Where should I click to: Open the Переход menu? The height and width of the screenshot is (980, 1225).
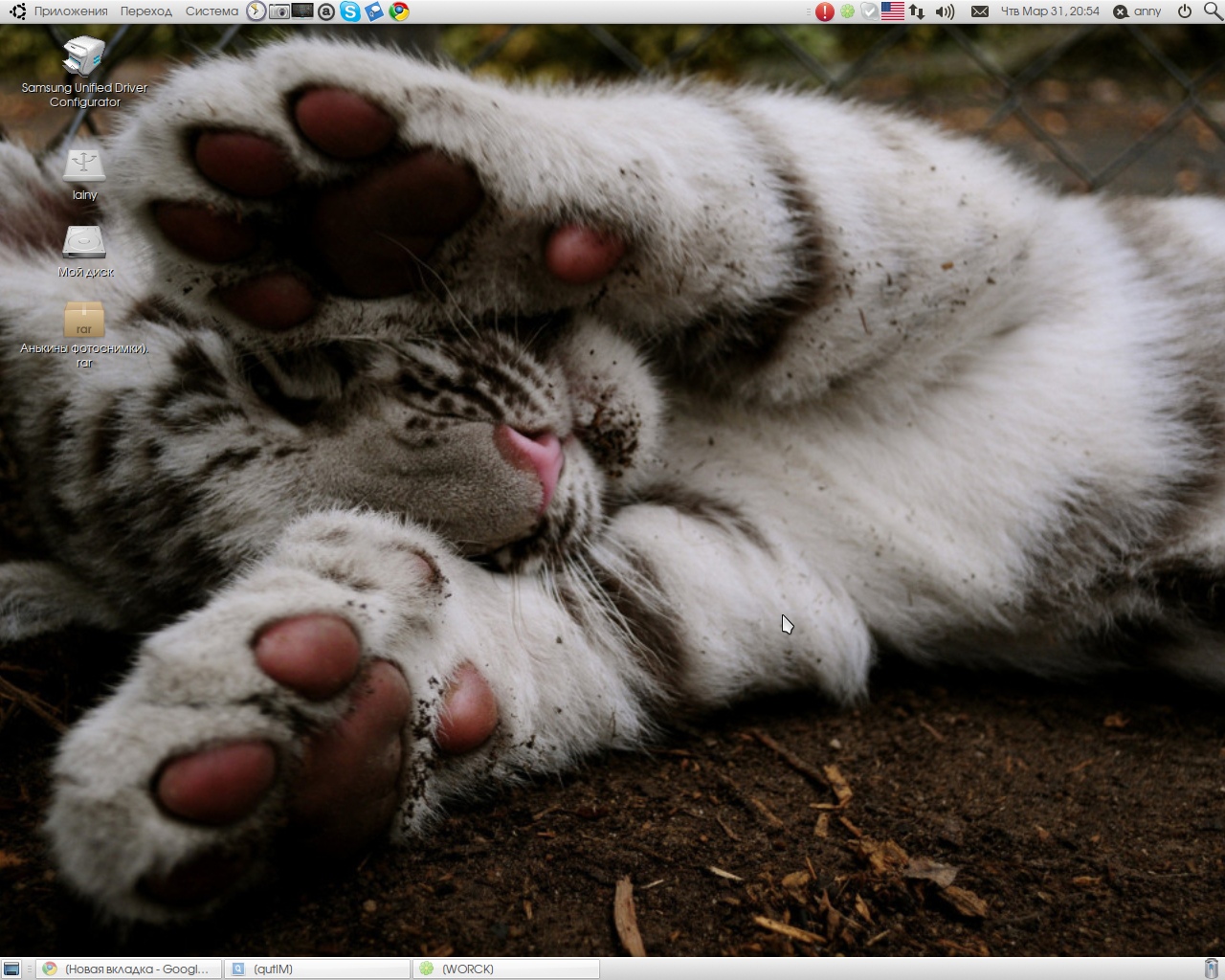pyautogui.click(x=146, y=11)
